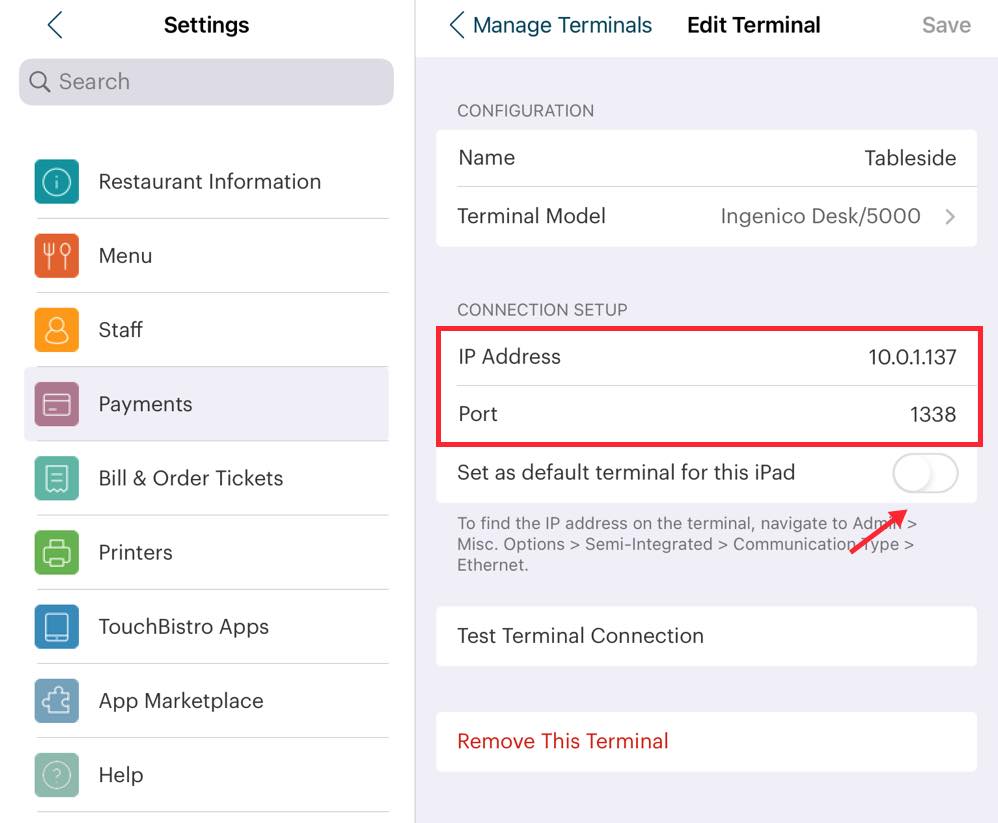Click the App Marketplace puzzle icon
This screenshot has height=823, width=998.
pyautogui.click(x=57, y=701)
